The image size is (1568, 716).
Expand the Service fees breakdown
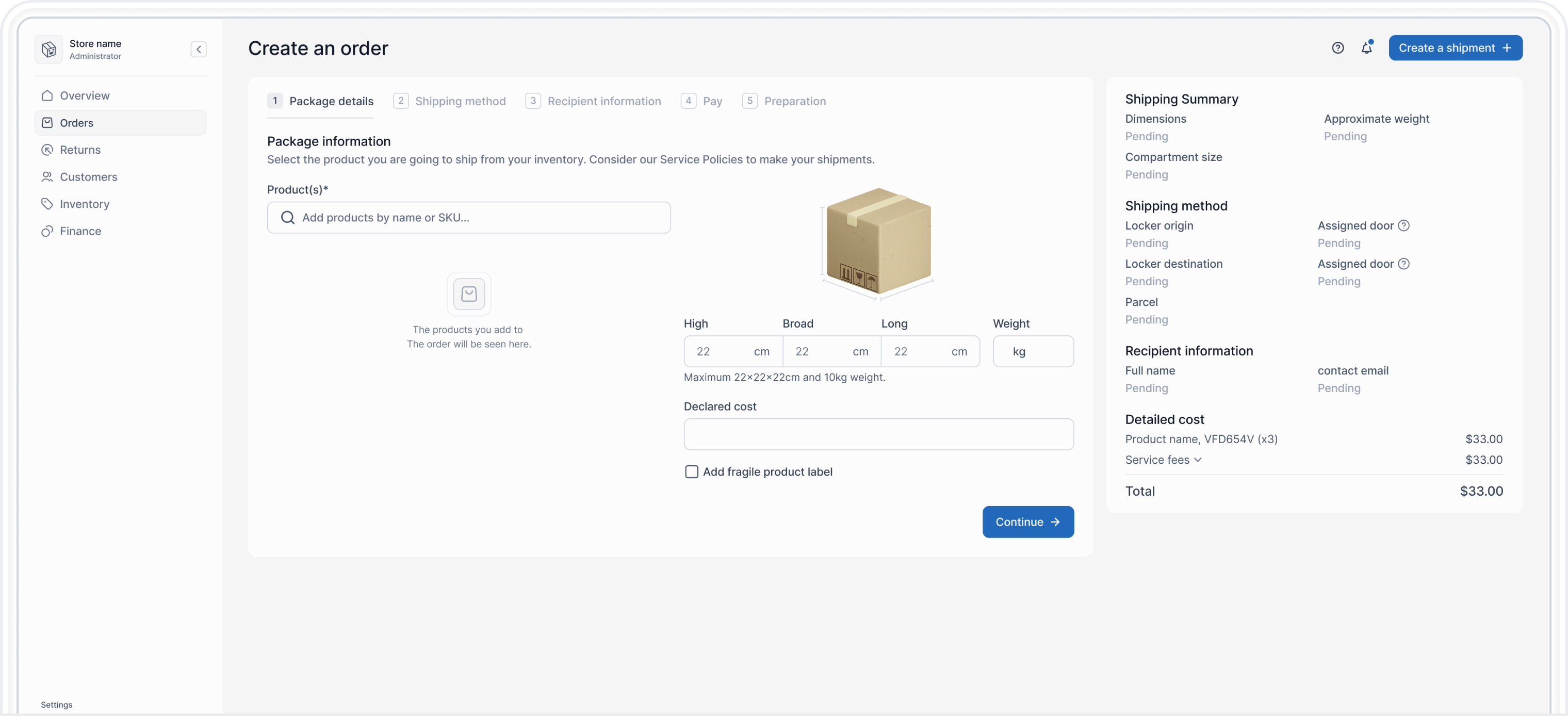coord(1198,460)
